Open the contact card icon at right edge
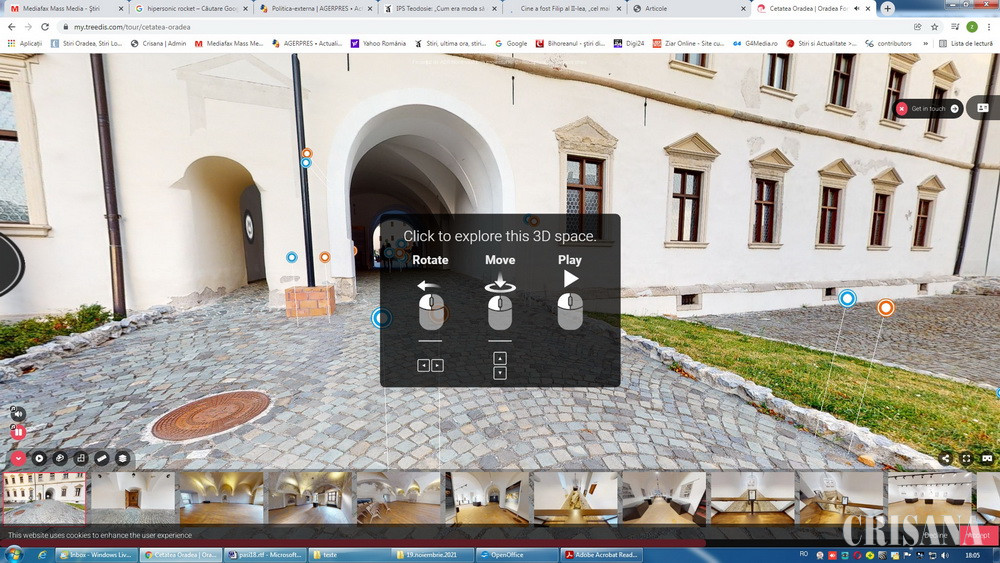Viewport: 1000px width, 563px height. click(x=983, y=108)
